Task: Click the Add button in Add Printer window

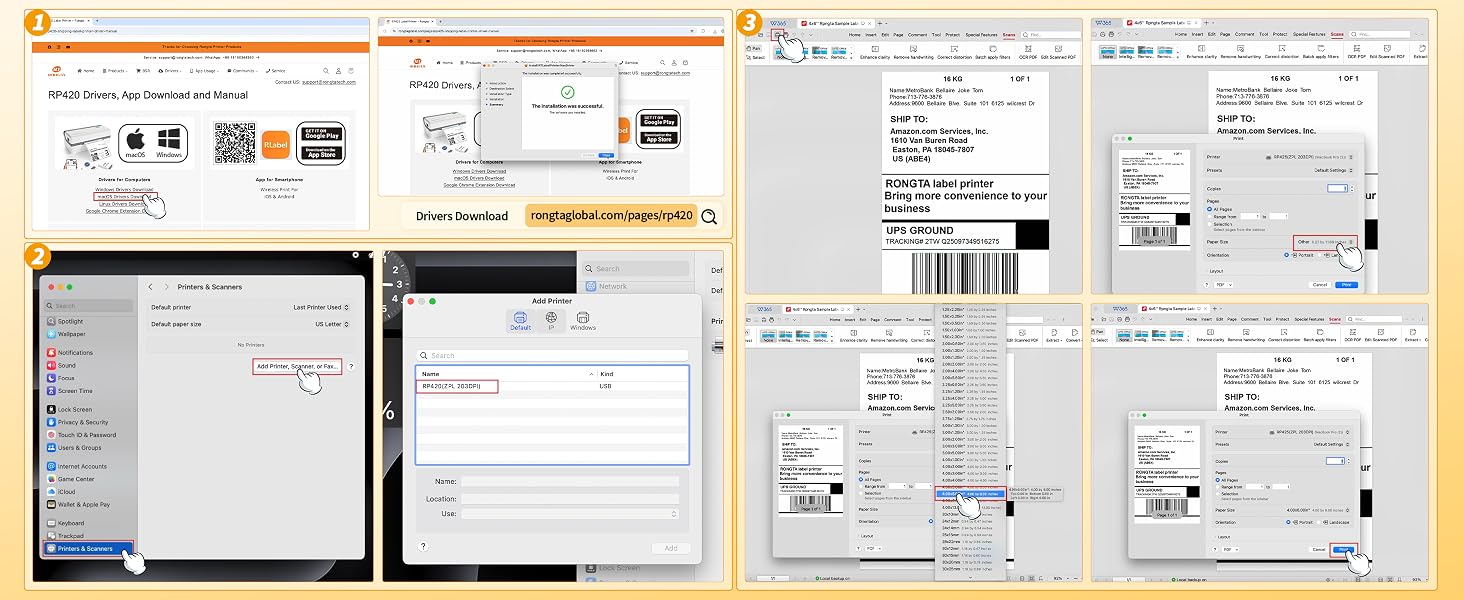Action: tap(670, 548)
